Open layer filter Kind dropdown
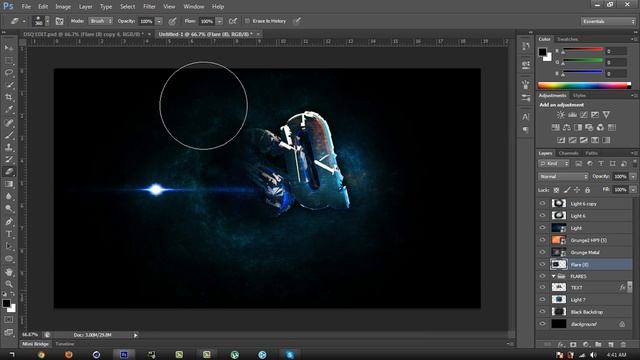Viewport: 640px width, 360px height. point(554,164)
